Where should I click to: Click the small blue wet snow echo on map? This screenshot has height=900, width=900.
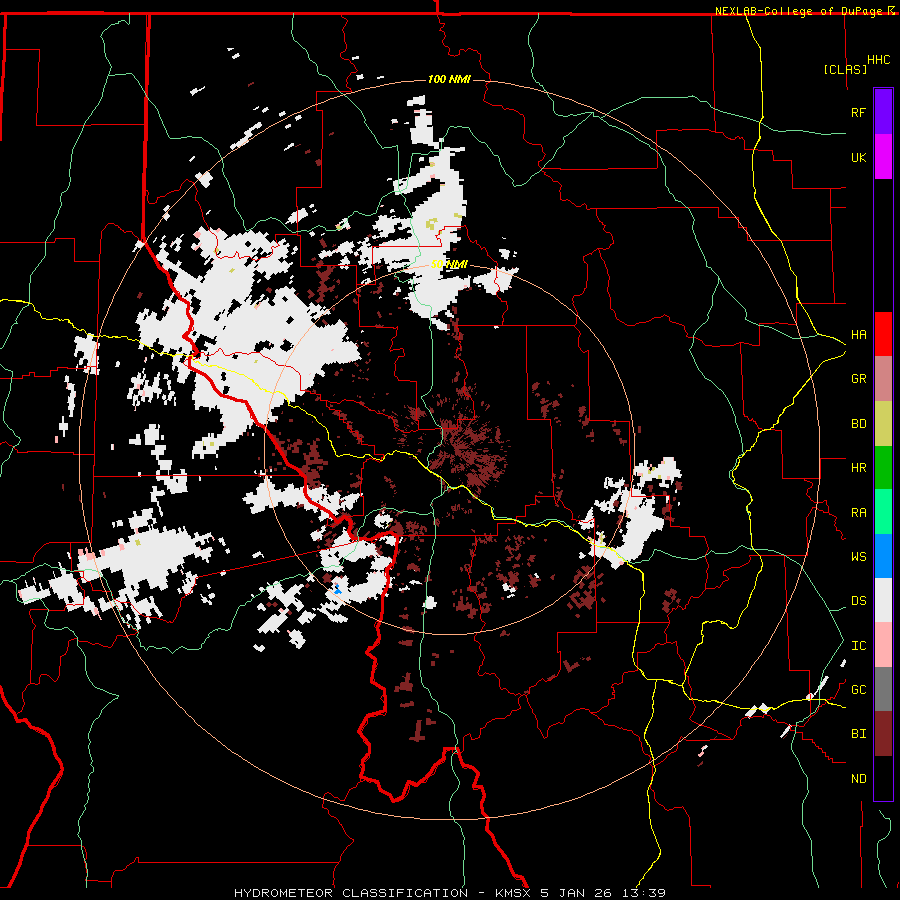coord(338,588)
